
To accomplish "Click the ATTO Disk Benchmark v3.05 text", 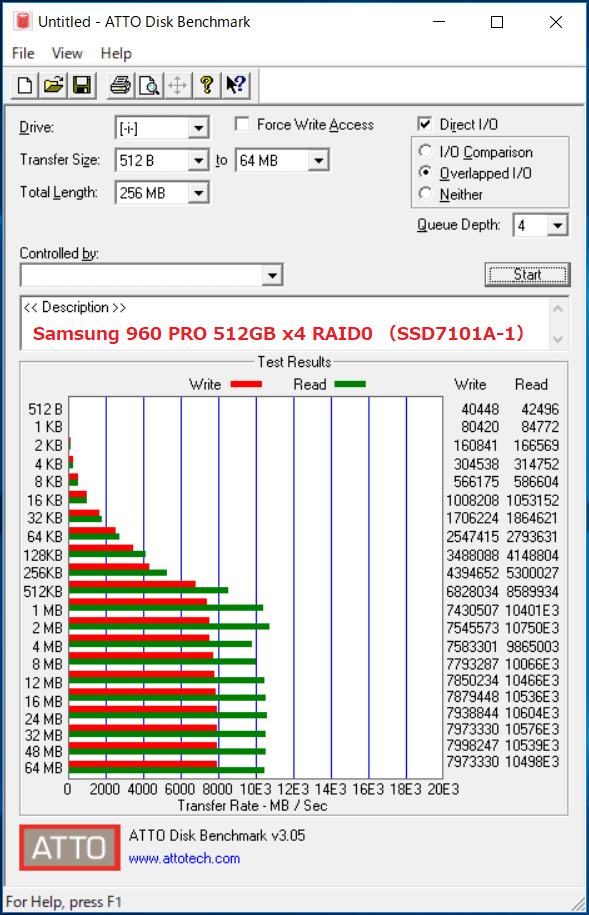I will click(217, 836).
